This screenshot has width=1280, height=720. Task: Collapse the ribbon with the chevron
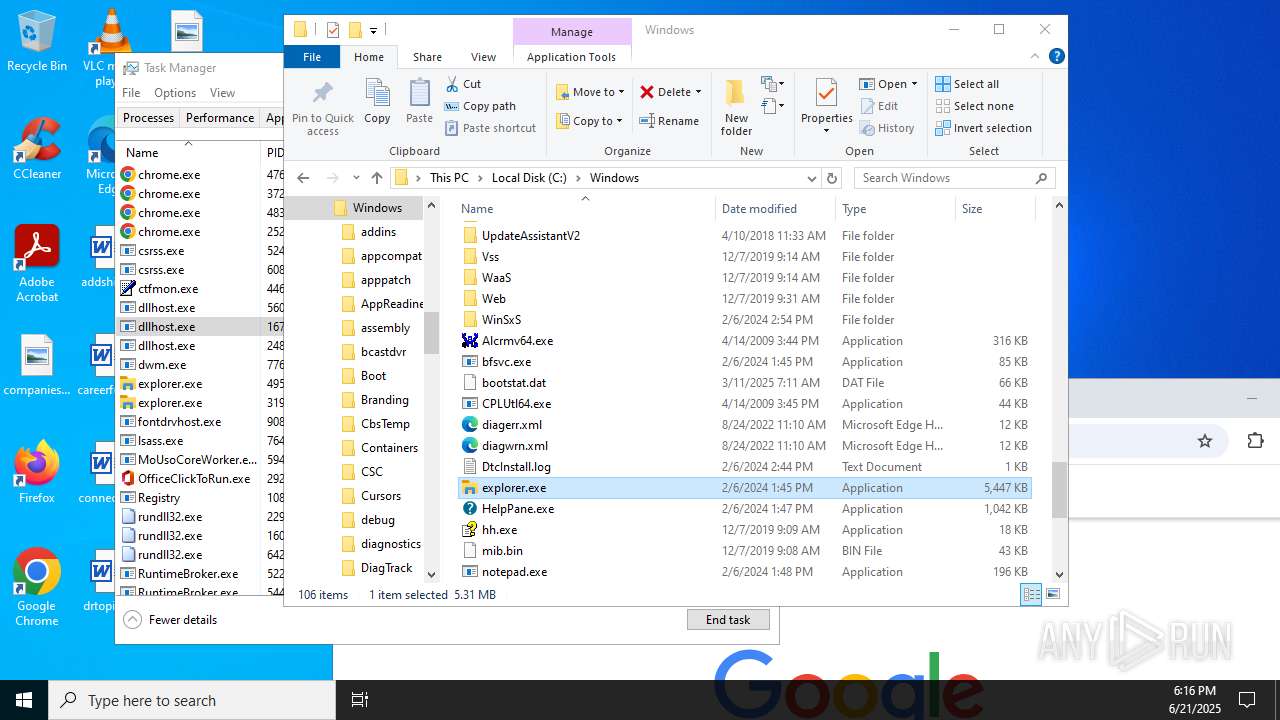point(1037,57)
